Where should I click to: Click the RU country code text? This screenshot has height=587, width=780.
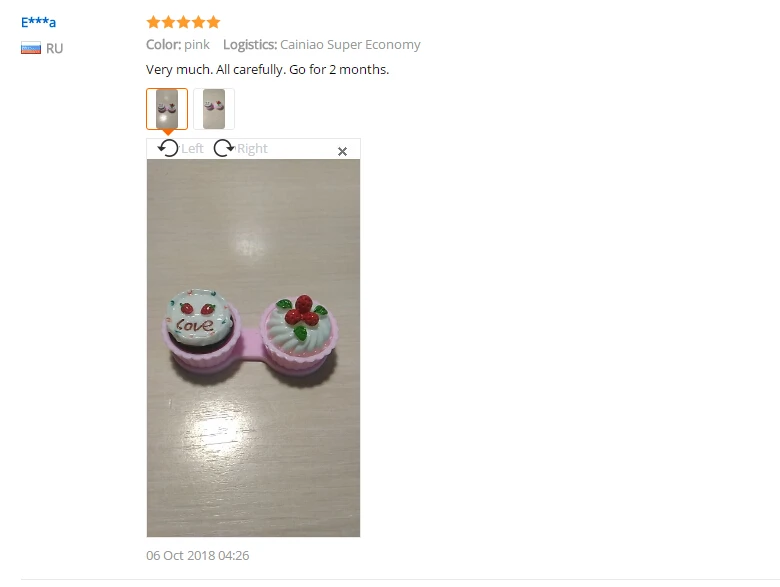tap(55, 48)
